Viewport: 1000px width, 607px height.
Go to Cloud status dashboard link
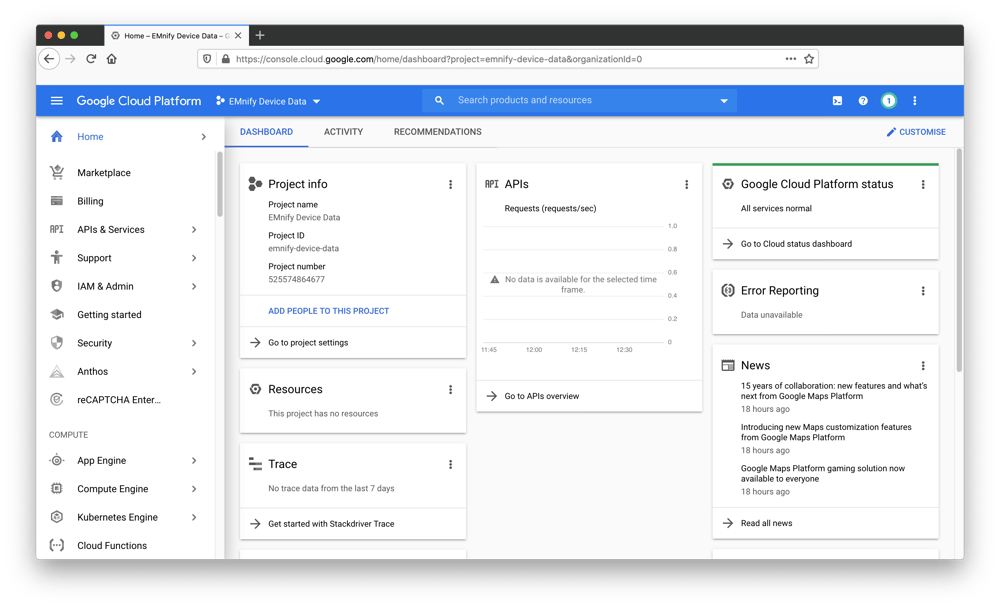[796, 244]
